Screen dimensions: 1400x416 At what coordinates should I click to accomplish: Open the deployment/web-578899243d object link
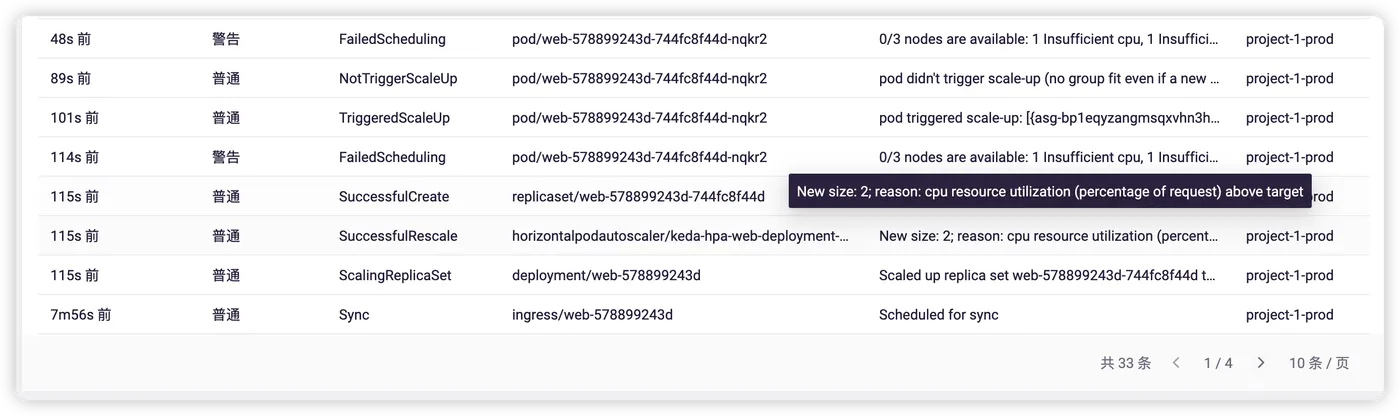click(606, 275)
